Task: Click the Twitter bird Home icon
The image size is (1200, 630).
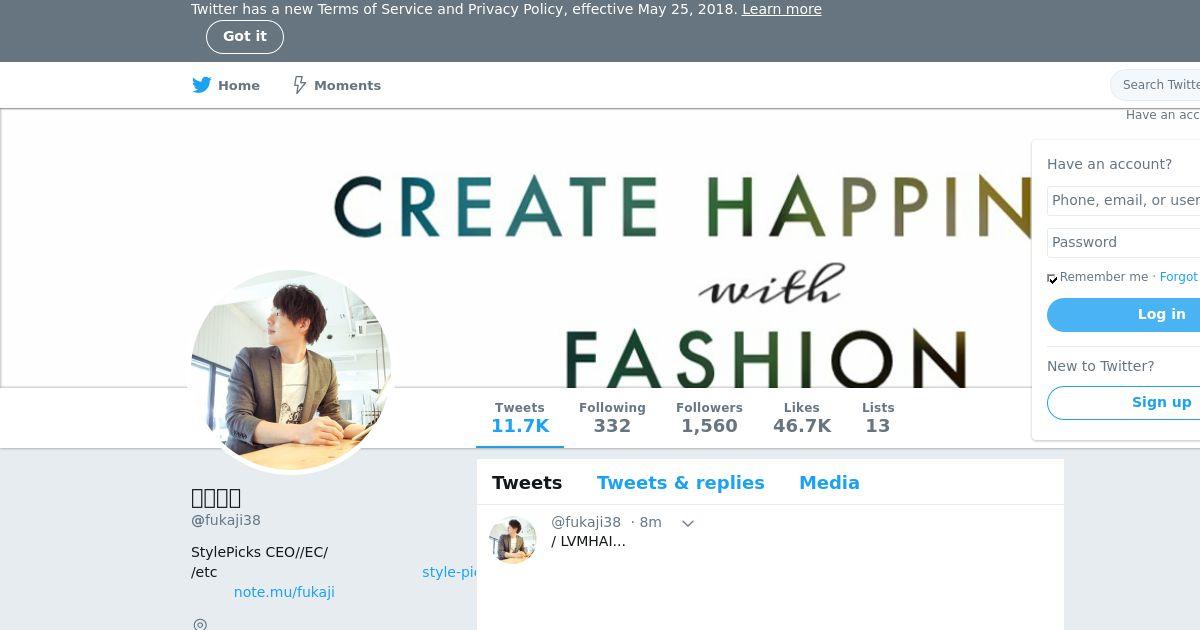Action: point(201,85)
